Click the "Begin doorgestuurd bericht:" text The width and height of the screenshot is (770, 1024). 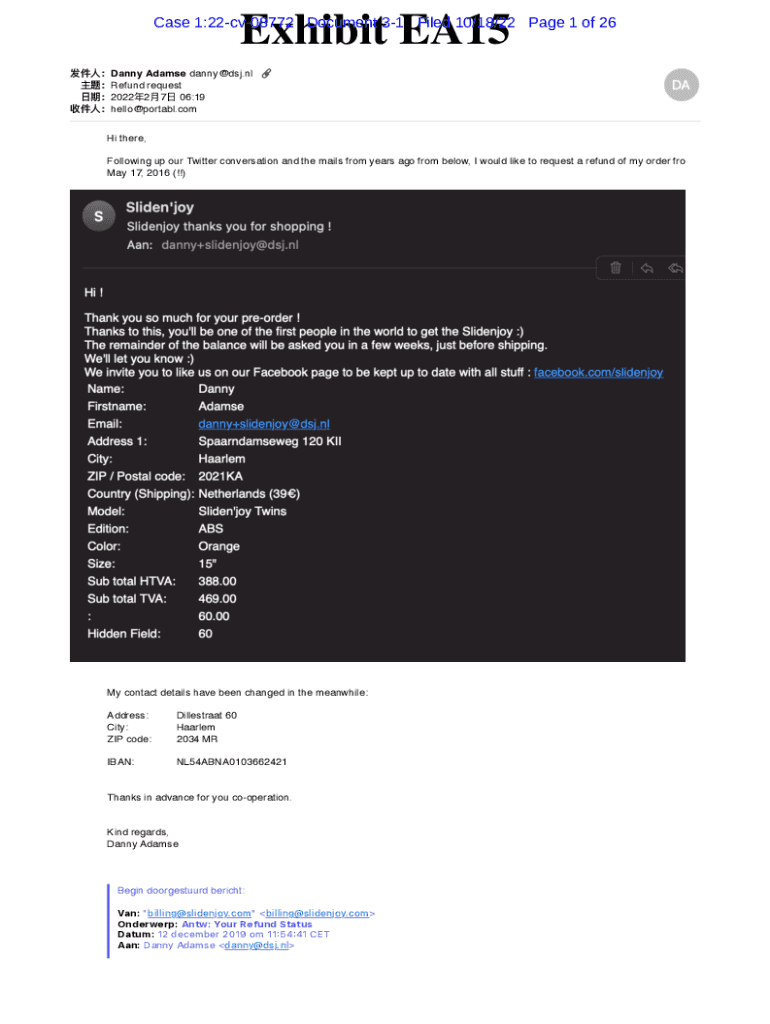181,890
